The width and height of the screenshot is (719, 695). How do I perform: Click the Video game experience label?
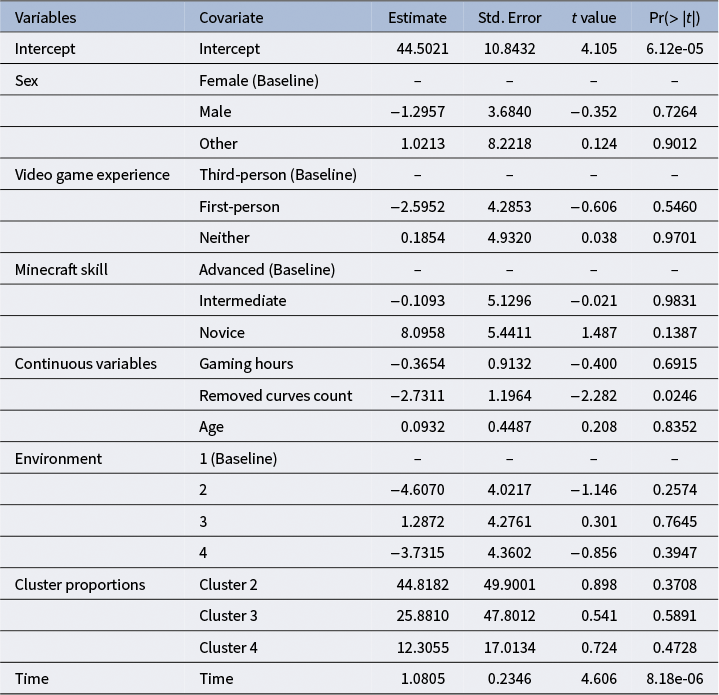[x=92, y=175]
